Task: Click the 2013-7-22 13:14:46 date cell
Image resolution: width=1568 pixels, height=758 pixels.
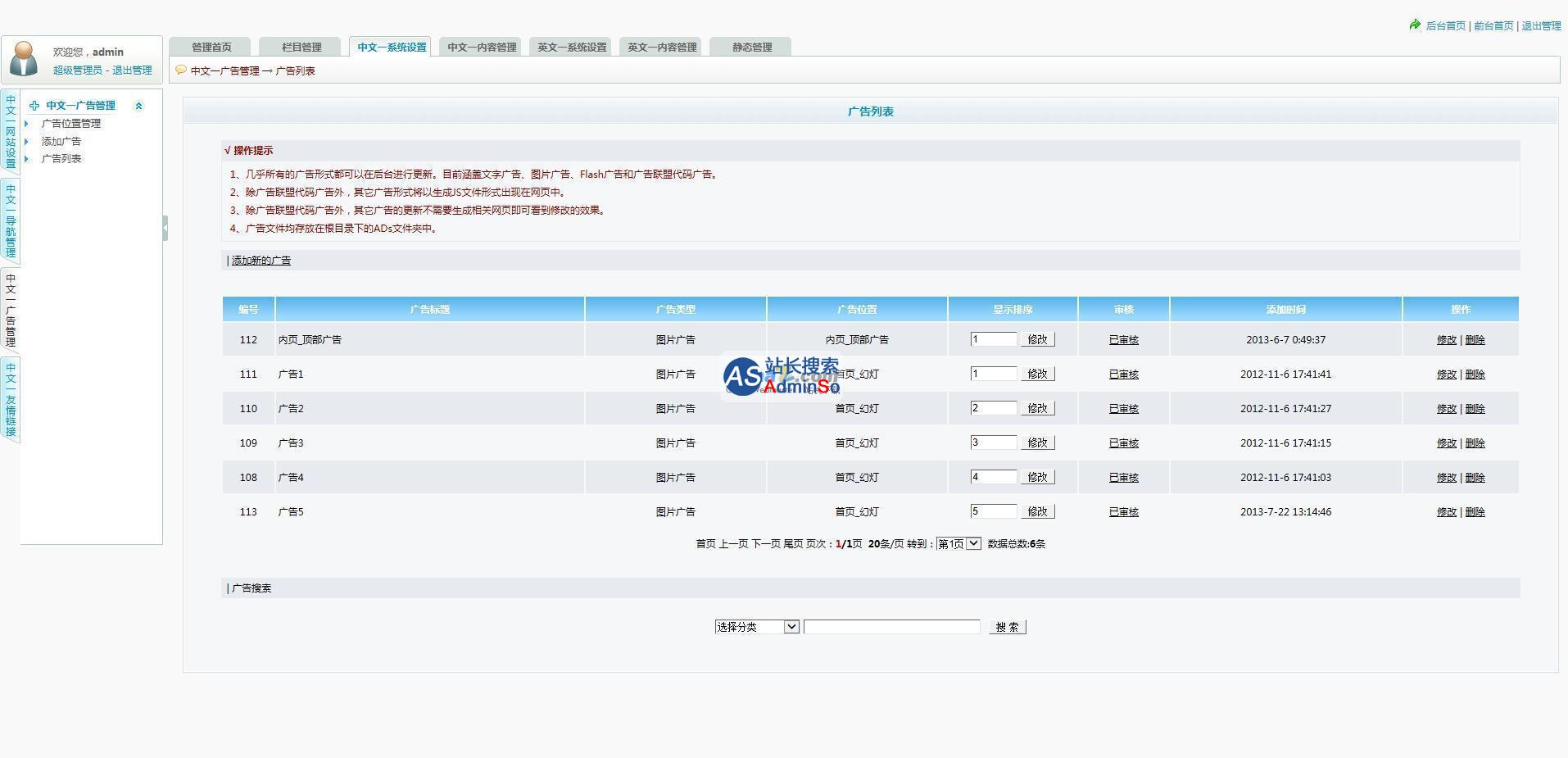Action: click(1286, 511)
